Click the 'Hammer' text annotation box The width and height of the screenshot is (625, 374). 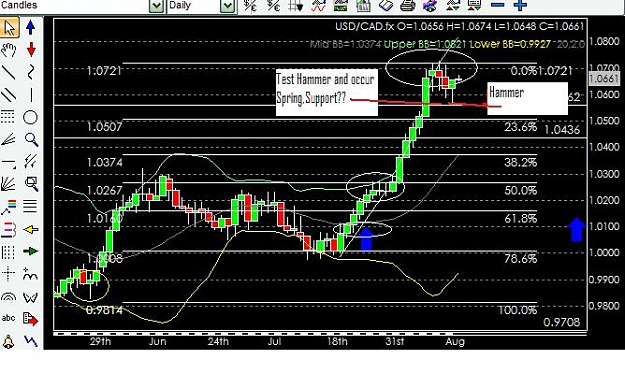527,98
